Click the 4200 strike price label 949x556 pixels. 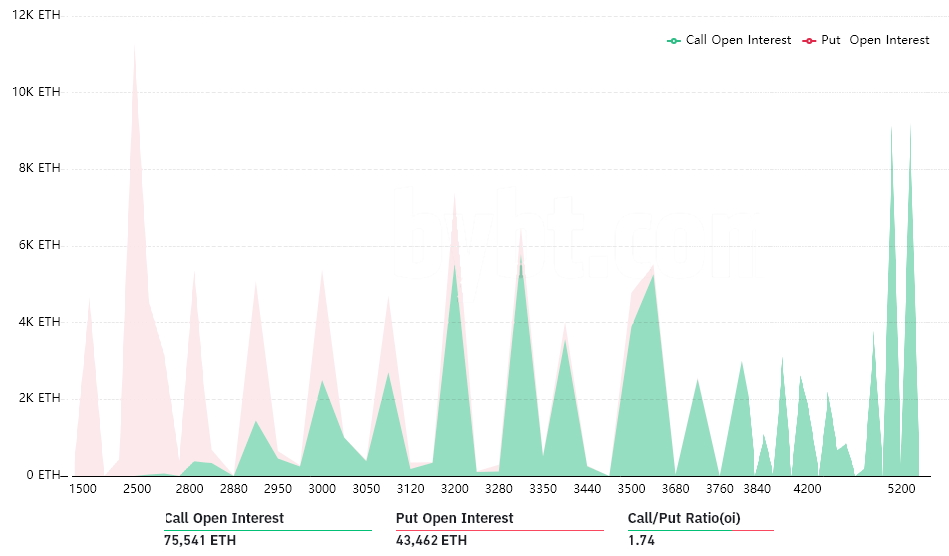point(807,489)
